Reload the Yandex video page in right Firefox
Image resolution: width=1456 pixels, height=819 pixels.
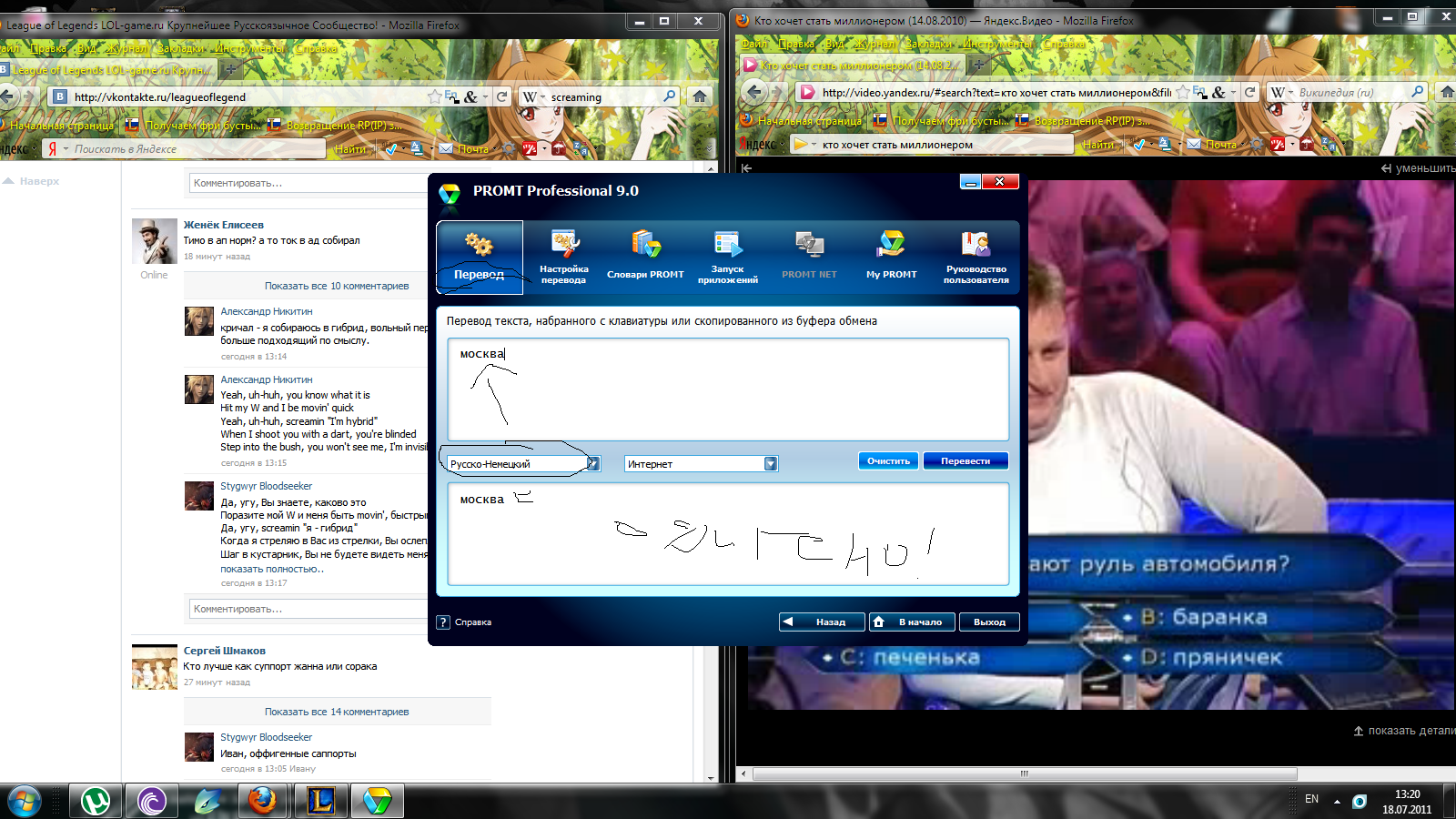click(1249, 92)
